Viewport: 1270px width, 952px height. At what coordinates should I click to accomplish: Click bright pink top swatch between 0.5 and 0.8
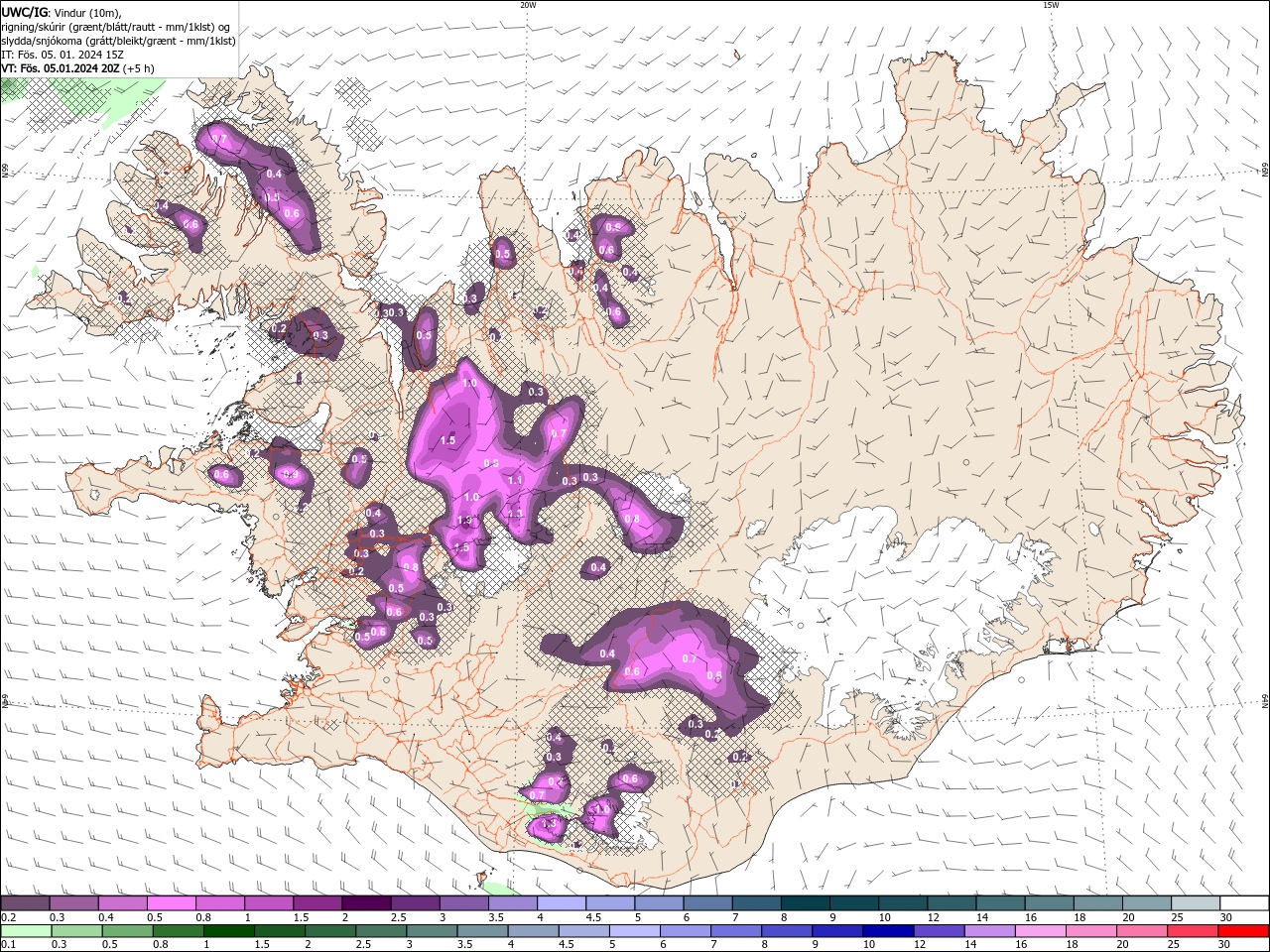[171, 903]
